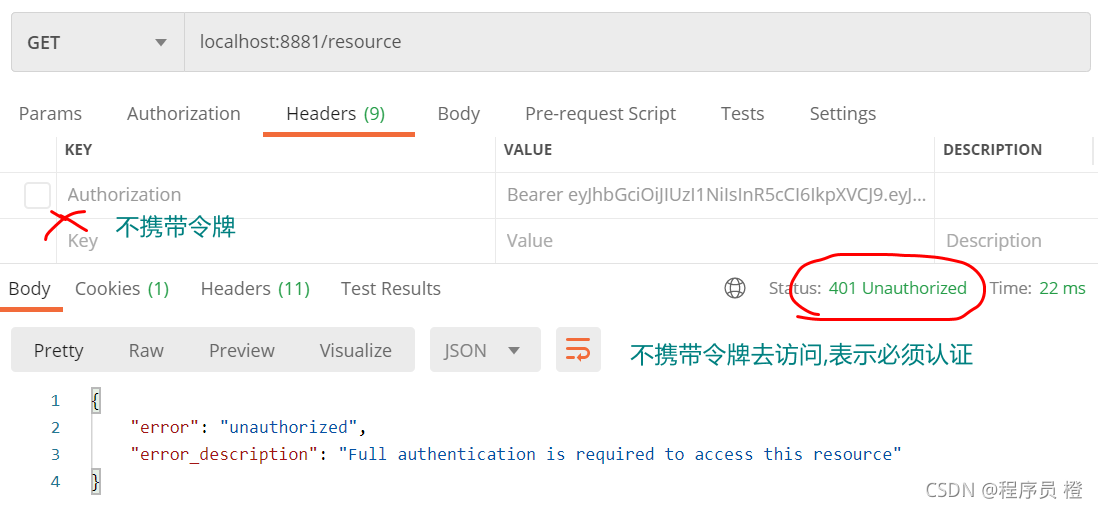Screen dimensions: 1098x509
Task: Select the response Body tab
Action: (x=29, y=288)
